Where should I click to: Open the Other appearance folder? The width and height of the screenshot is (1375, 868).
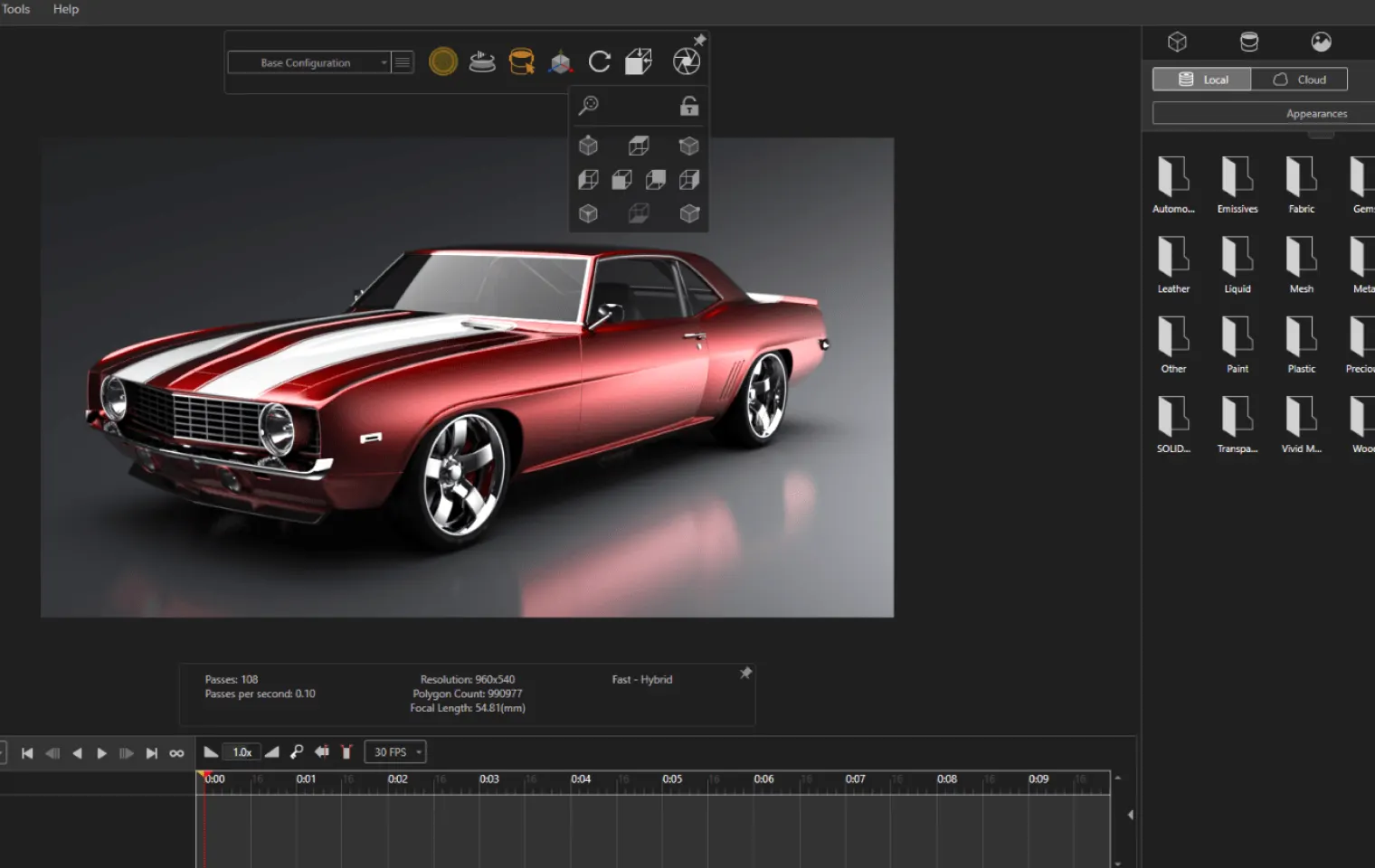(1173, 344)
